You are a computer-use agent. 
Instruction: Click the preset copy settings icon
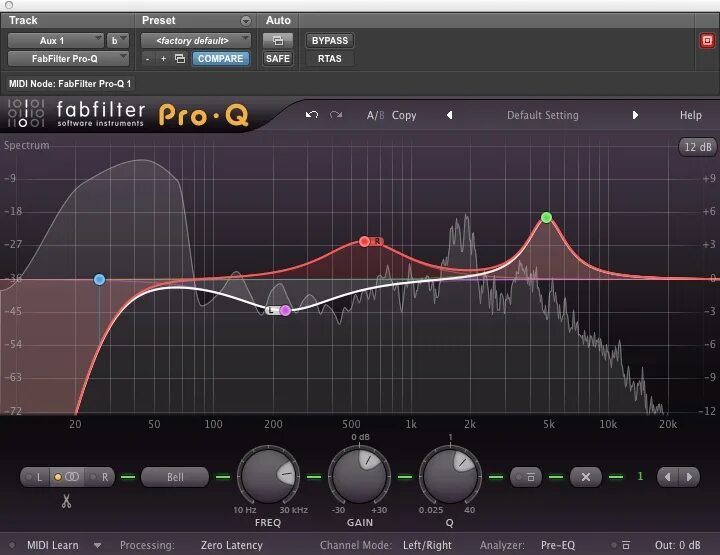[180, 59]
